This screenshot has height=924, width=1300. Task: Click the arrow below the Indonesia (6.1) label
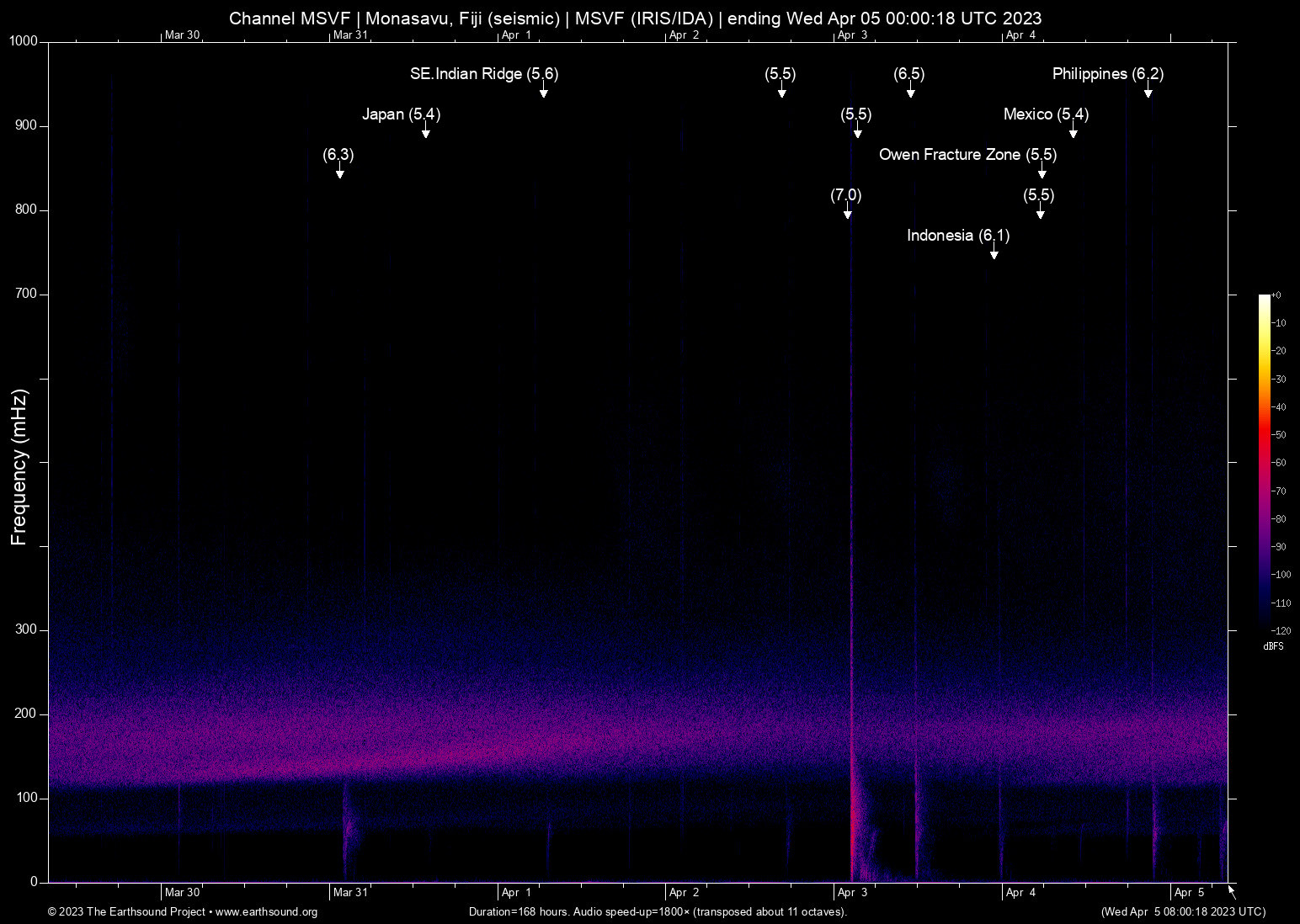pos(994,252)
